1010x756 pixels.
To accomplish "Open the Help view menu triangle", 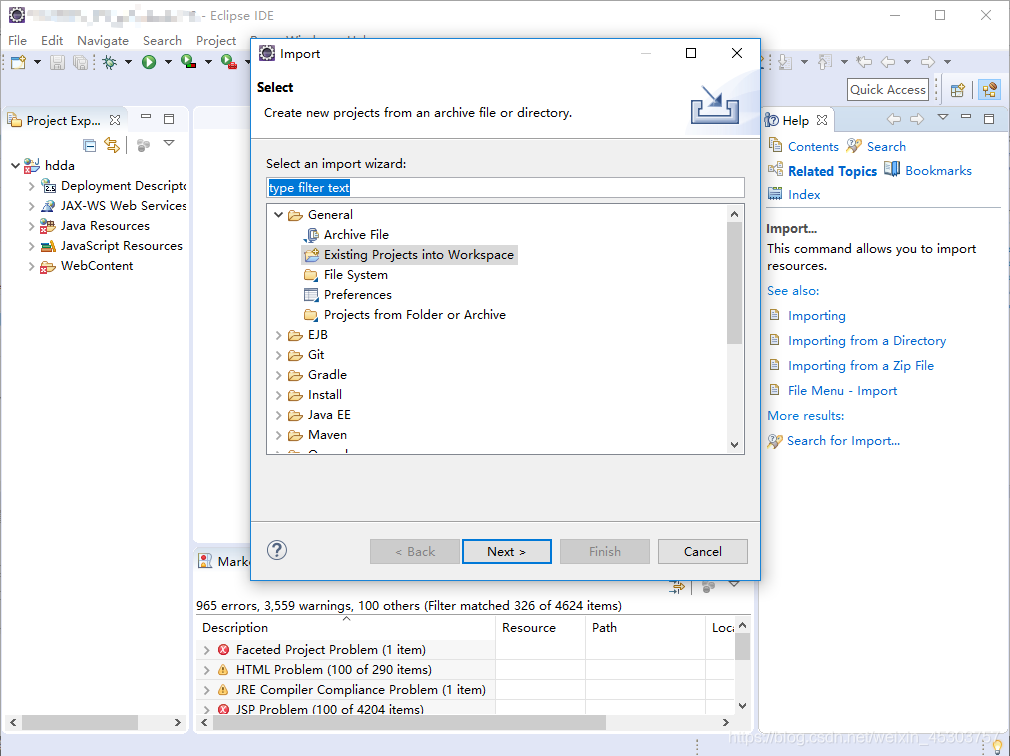I will [943, 117].
